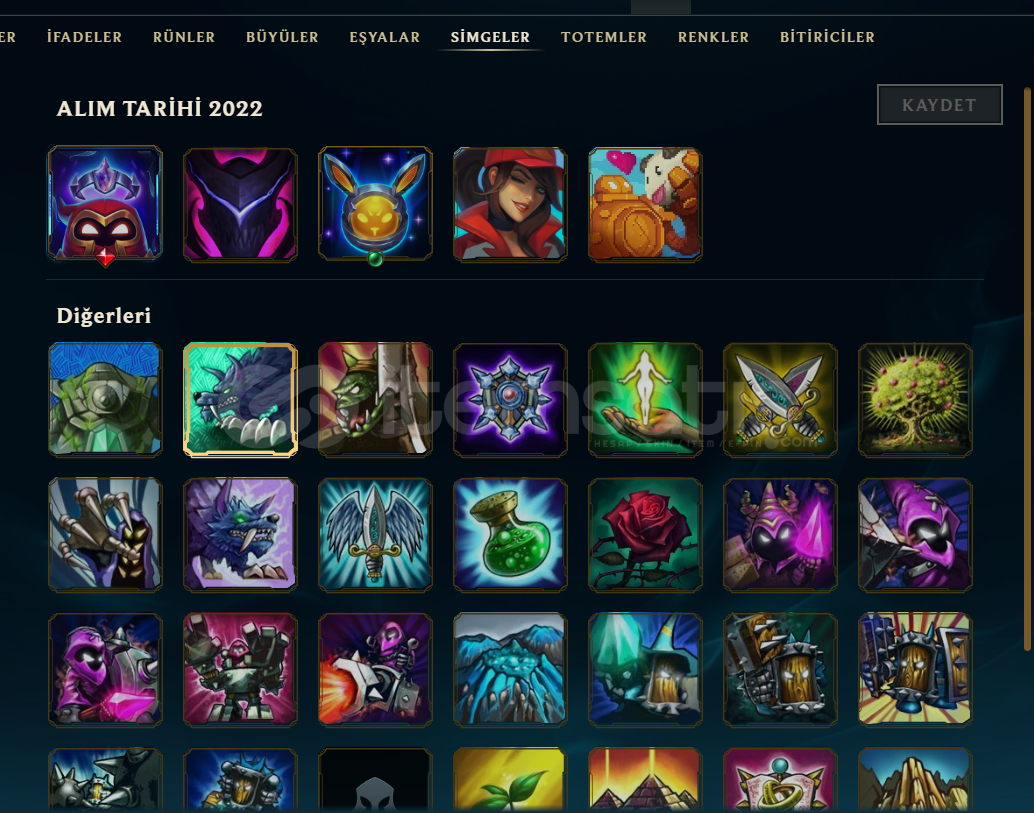The height and width of the screenshot is (813, 1034).
Task: Choose the green health potion icon
Action: tap(510, 534)
